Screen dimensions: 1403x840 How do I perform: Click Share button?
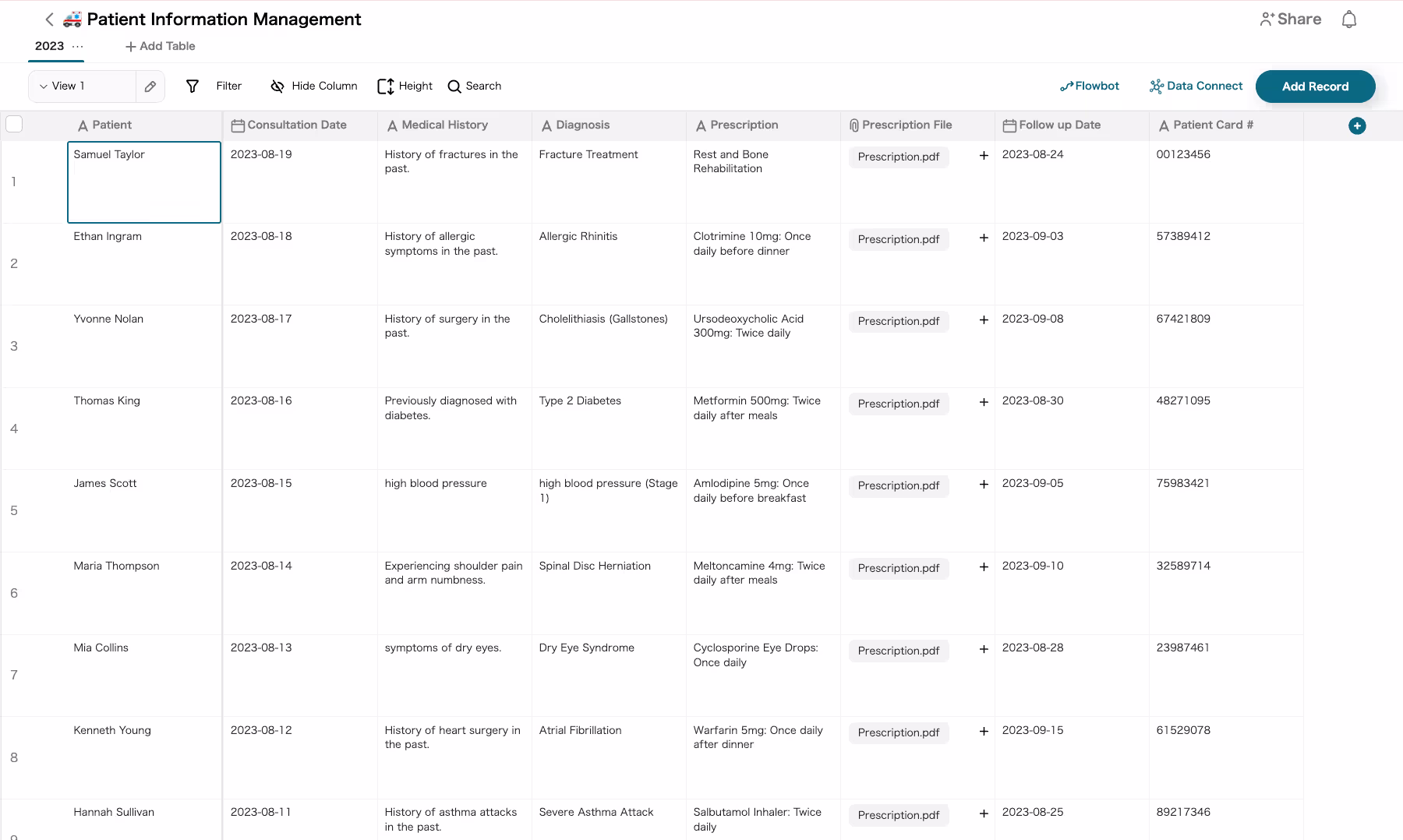[1290, 19]
